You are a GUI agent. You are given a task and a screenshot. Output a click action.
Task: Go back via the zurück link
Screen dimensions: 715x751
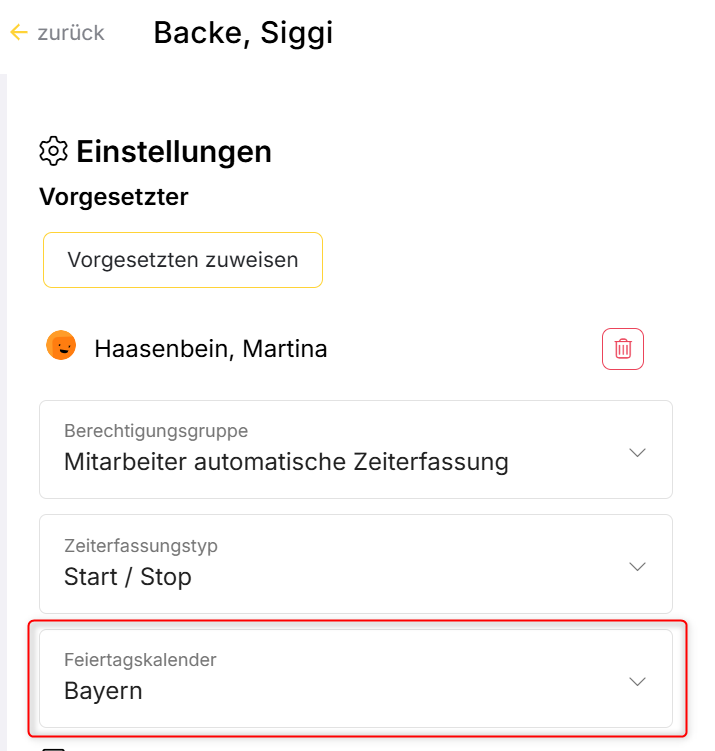coord(70,33)
